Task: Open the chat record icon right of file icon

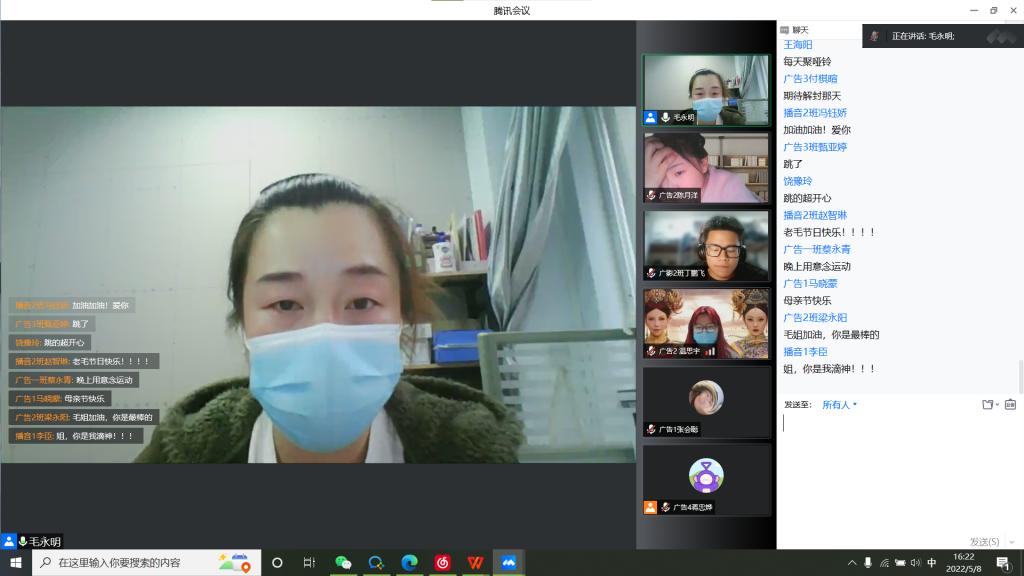Action: (x=1010, y=405)
